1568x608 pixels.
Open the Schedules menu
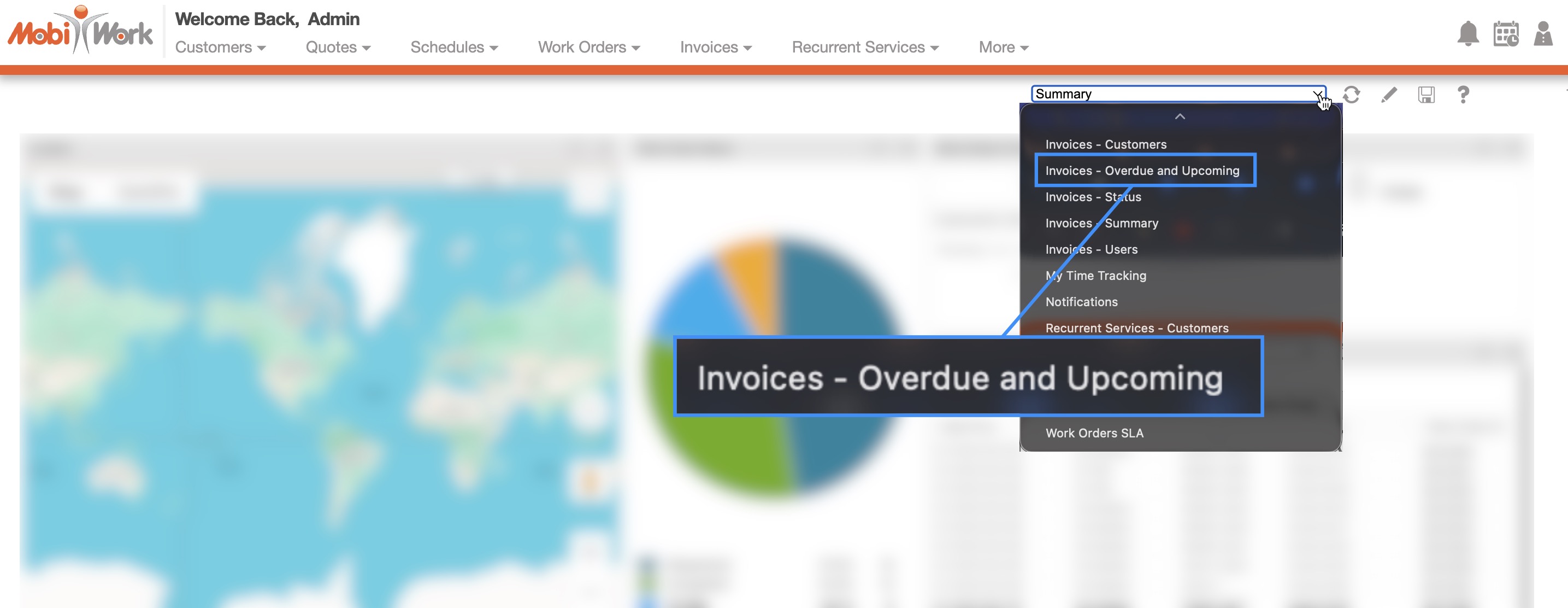tap(454, 48)
